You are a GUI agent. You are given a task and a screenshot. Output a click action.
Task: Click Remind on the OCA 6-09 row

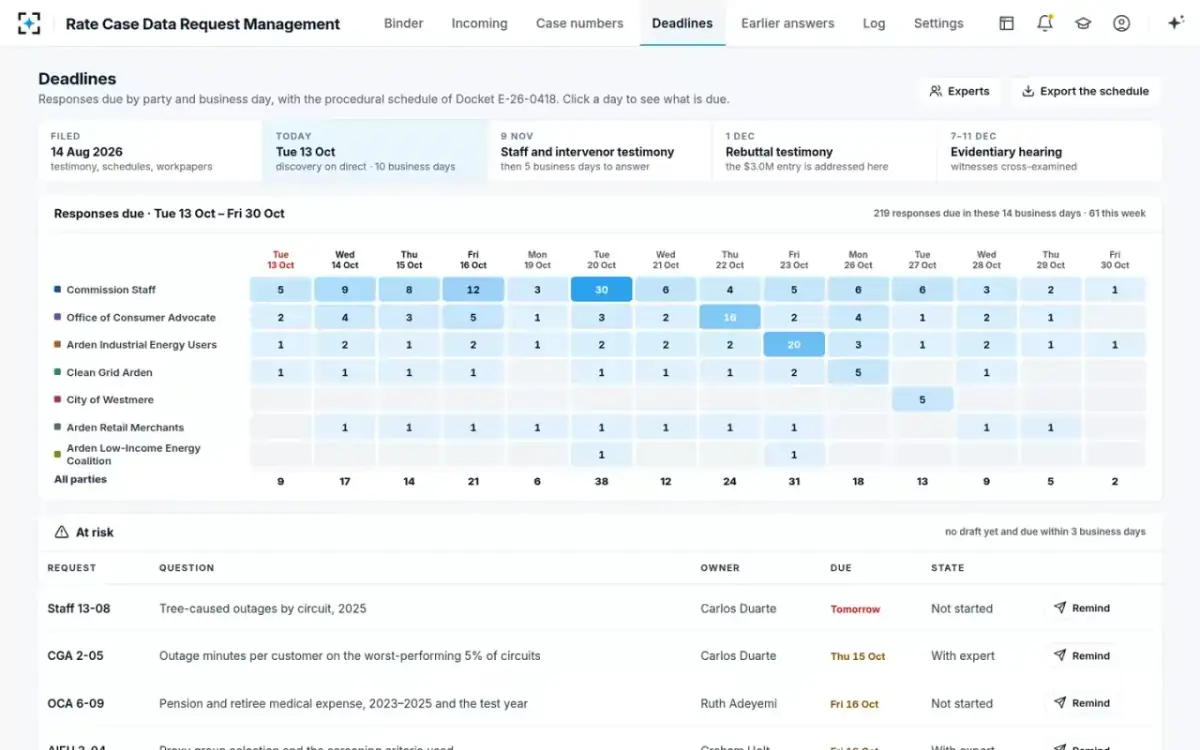1081,703
